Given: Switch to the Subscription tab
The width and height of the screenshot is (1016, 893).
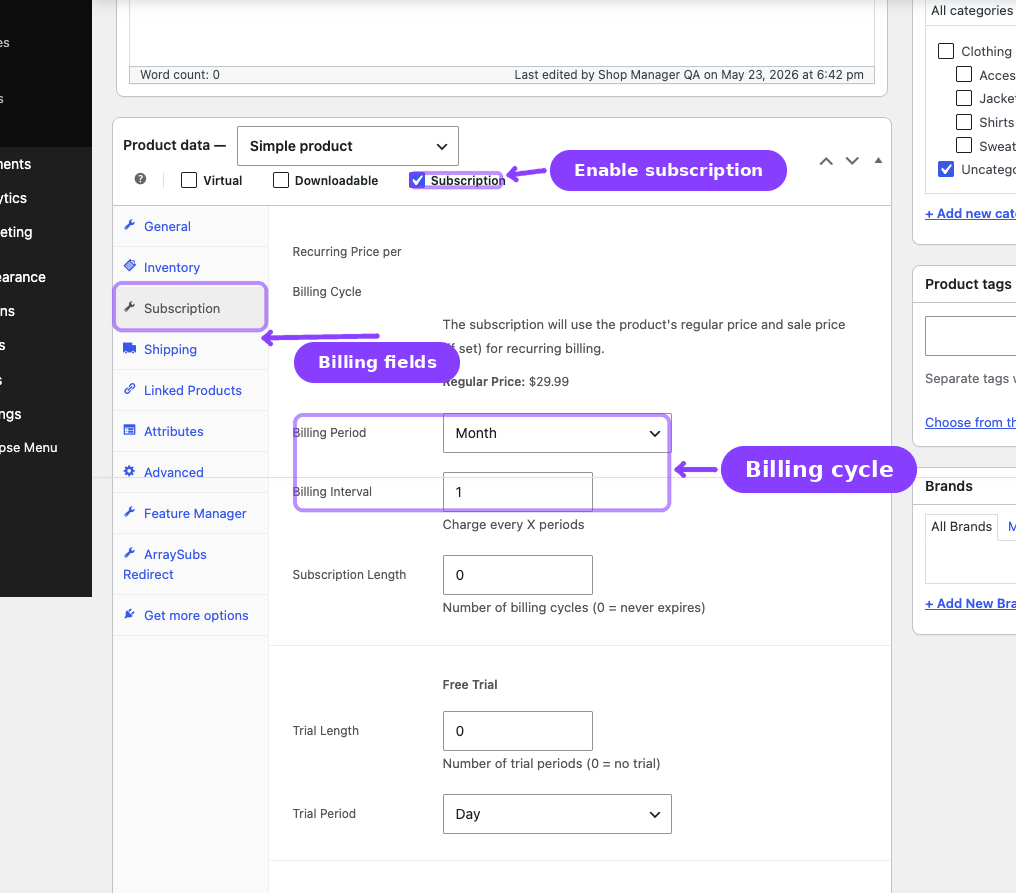Looking at the screenshot, I should click(190, 308).
